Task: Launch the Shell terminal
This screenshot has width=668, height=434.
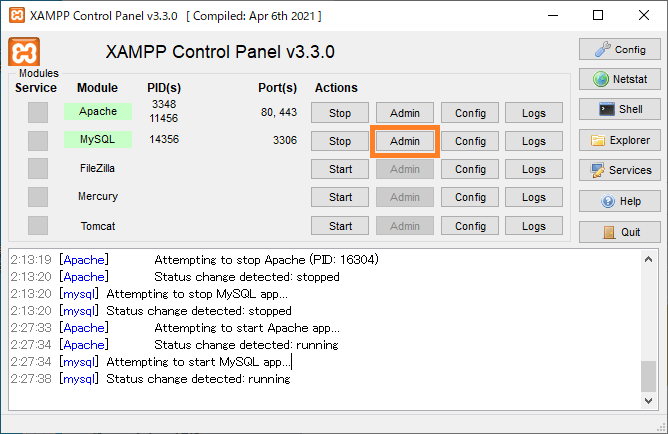Action: click(619, 109)
